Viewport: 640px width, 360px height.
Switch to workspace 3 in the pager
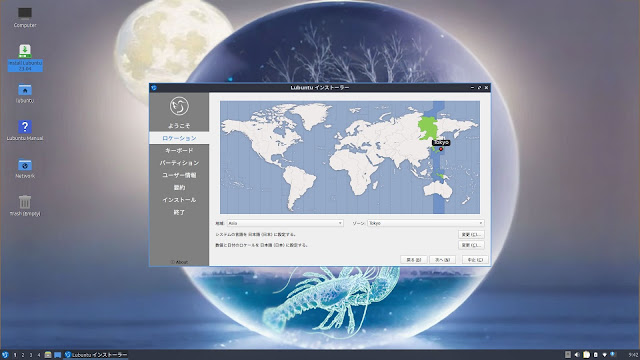[x=31, y=355]
